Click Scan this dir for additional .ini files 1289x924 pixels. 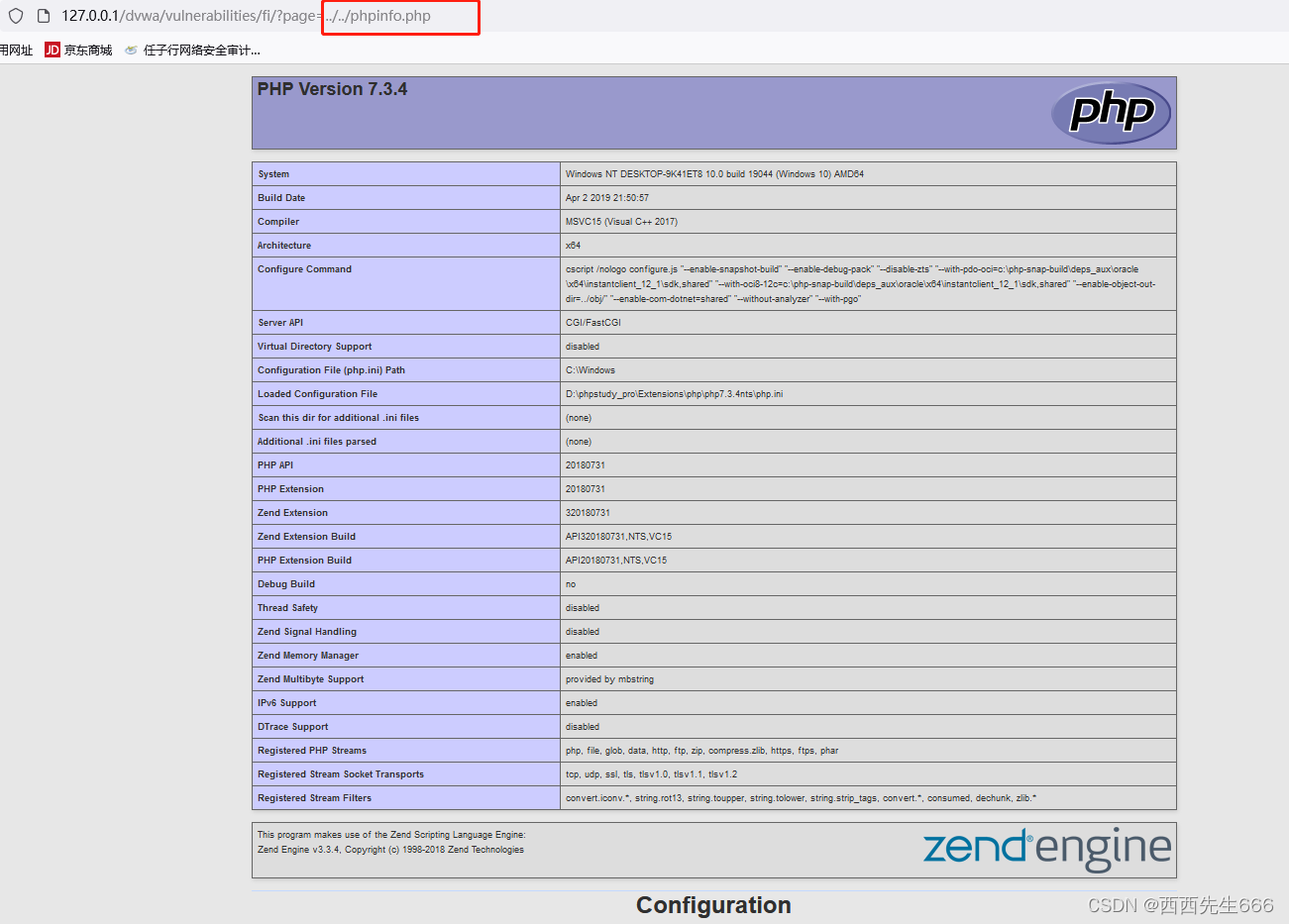point(338,418)
